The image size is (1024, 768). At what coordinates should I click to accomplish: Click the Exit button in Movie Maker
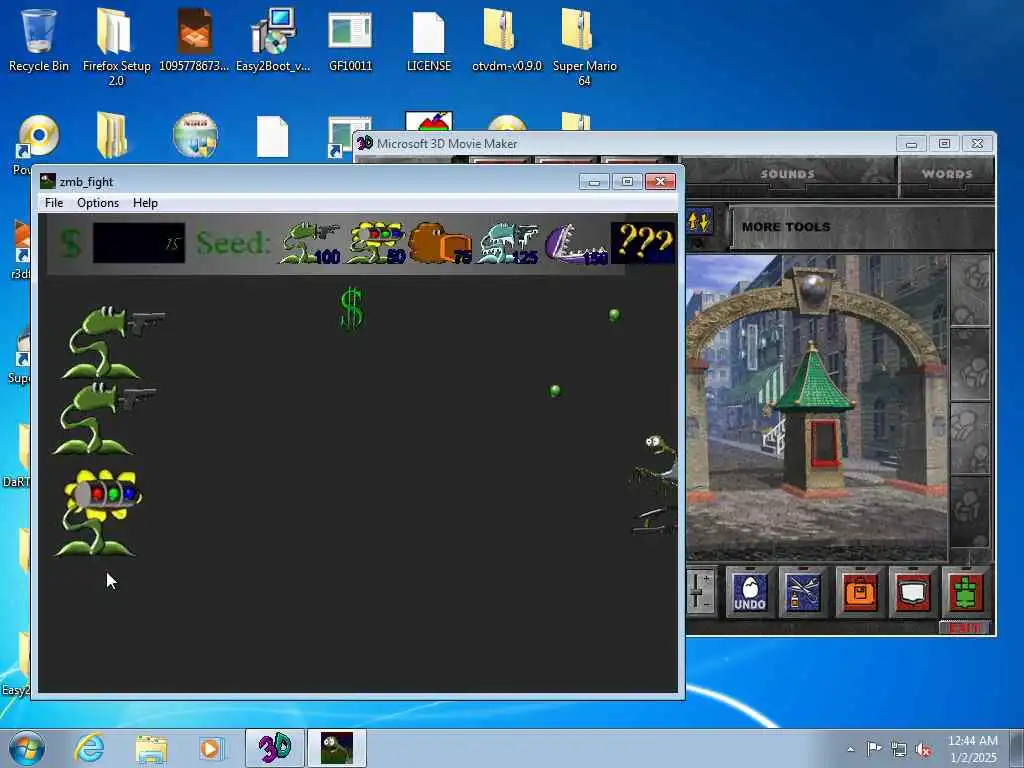click(x=965, y=628)
